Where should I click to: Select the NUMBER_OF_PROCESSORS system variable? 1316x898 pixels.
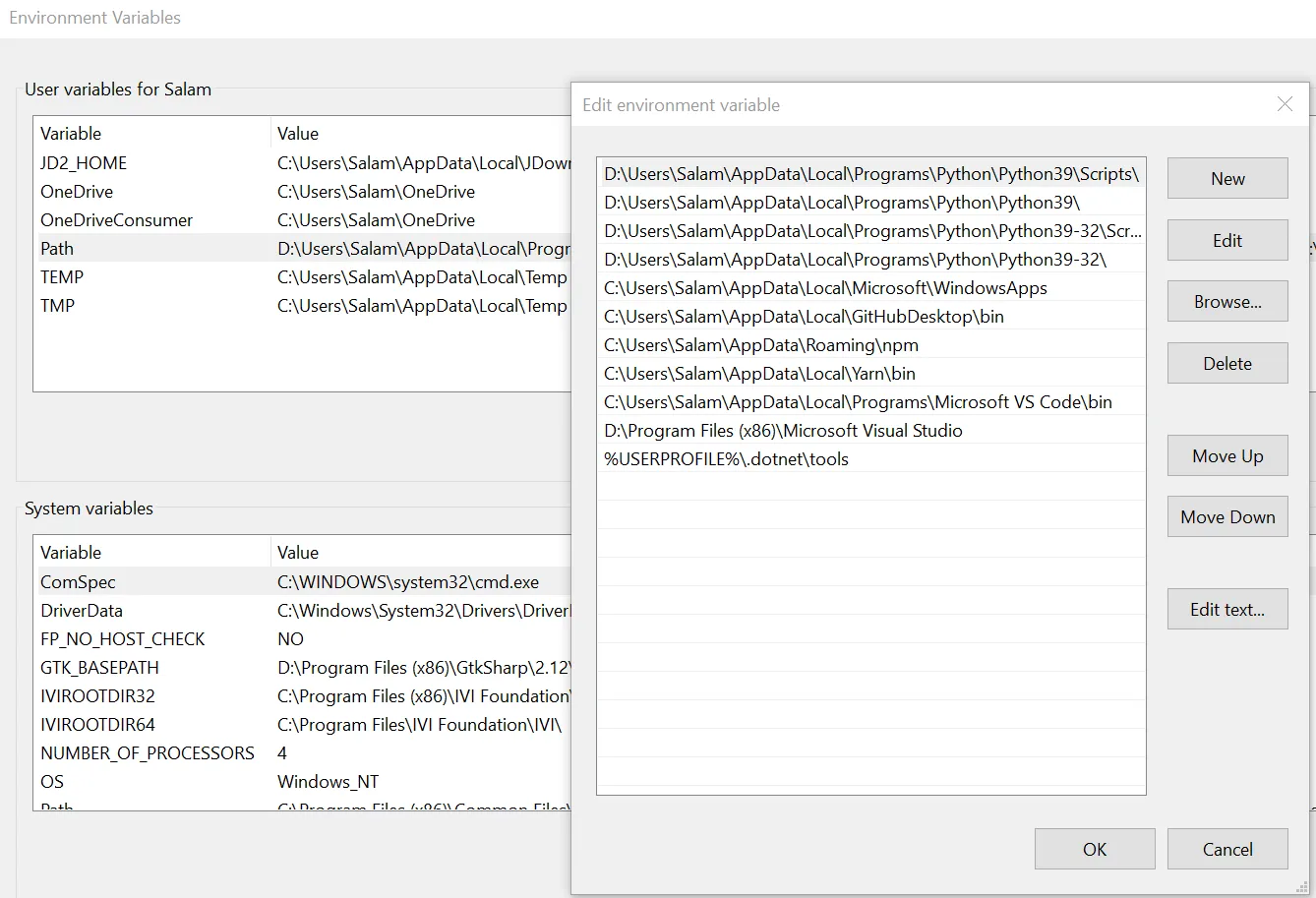[x=303, y=753]
